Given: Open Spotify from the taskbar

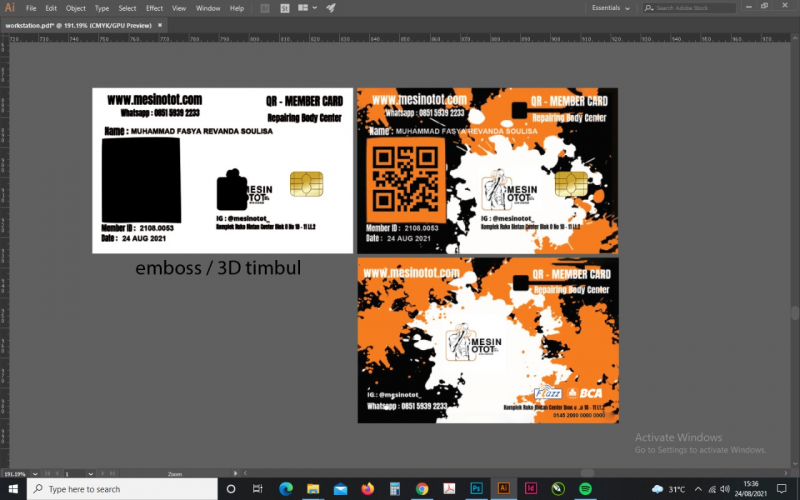Looking at the screenshot, I should 585,489.
